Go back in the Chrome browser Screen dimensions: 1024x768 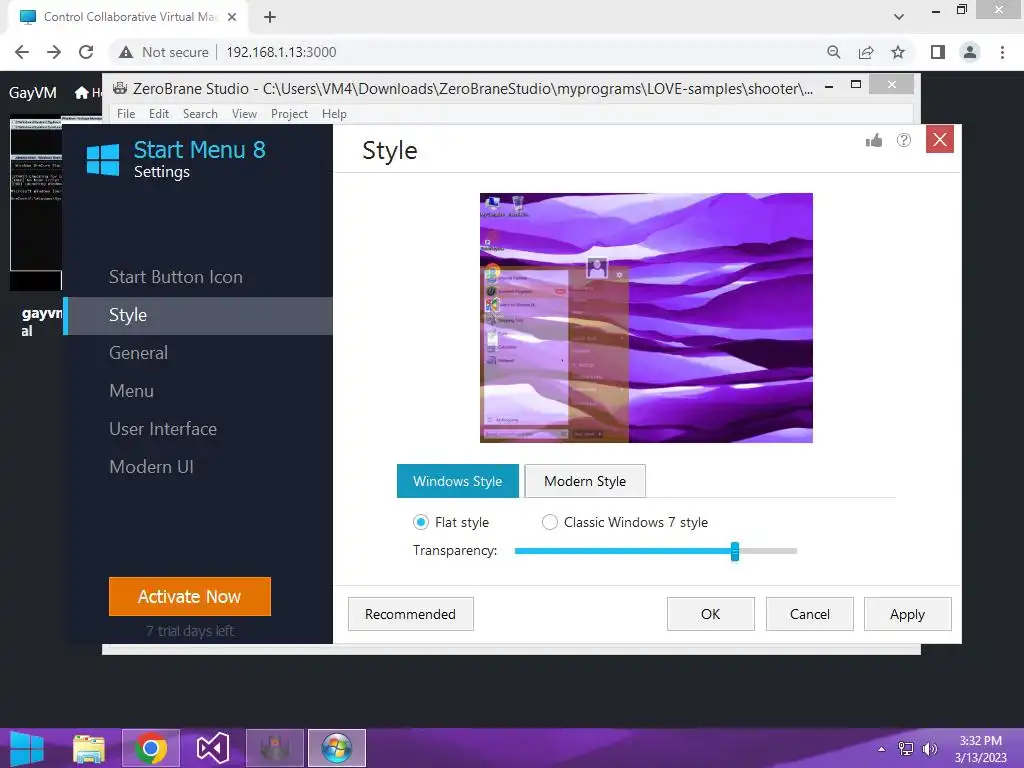[x=22, y=52]
